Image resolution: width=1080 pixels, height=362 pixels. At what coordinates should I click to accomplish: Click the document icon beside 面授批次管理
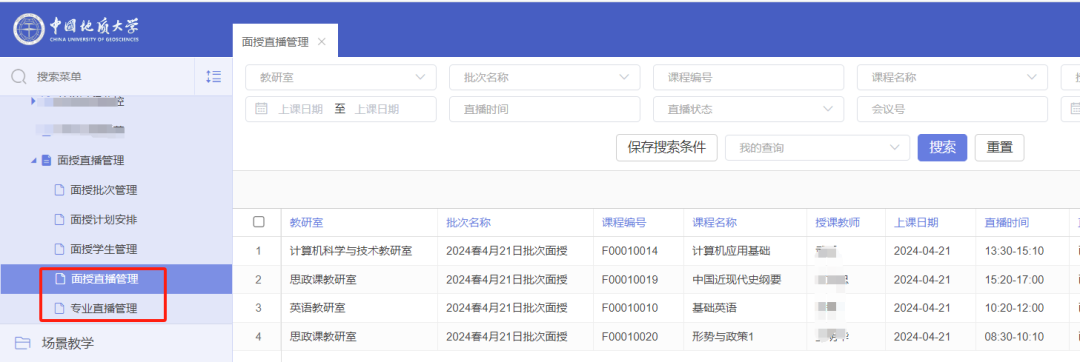coord(59,190)
